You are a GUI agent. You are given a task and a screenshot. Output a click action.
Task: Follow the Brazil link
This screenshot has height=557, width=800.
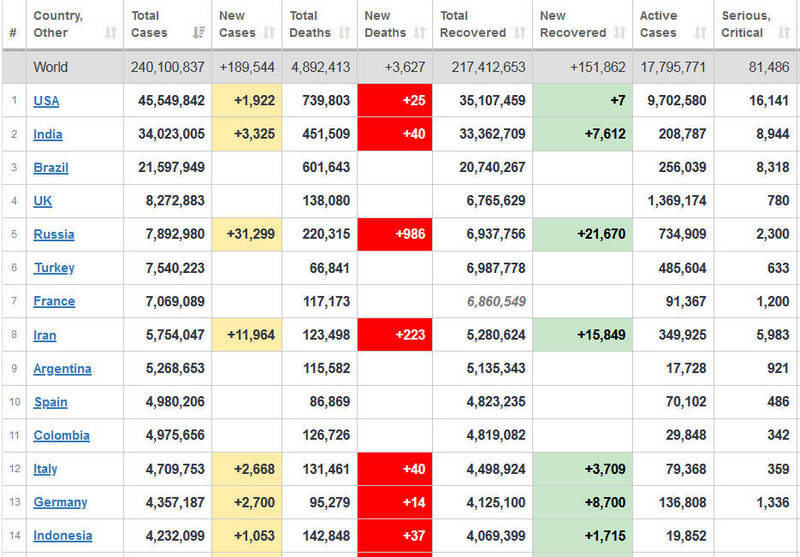coord(51,168)
